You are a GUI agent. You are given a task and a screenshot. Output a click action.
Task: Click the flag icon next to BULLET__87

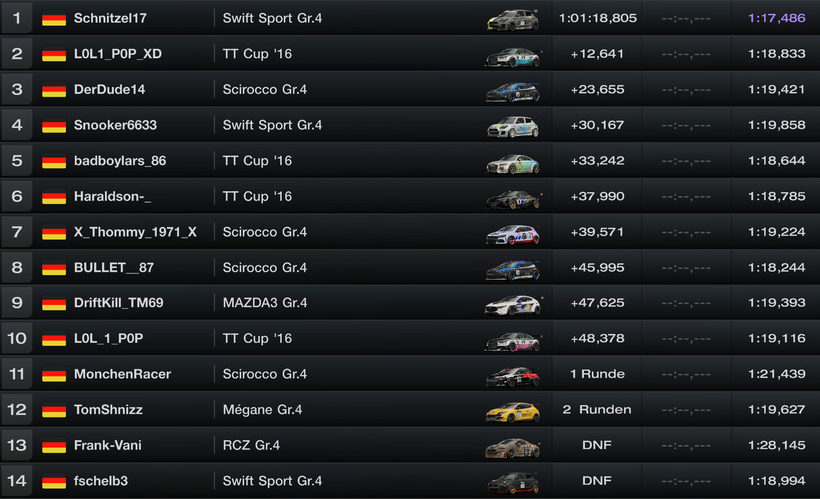pyautogui.click(x=54, y=268)
